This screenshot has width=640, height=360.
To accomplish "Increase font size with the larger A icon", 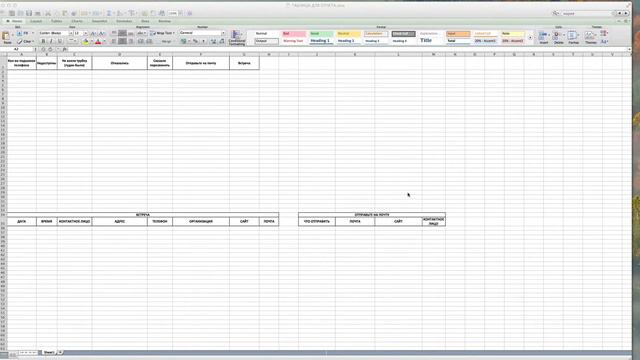I will coord(93,33).
